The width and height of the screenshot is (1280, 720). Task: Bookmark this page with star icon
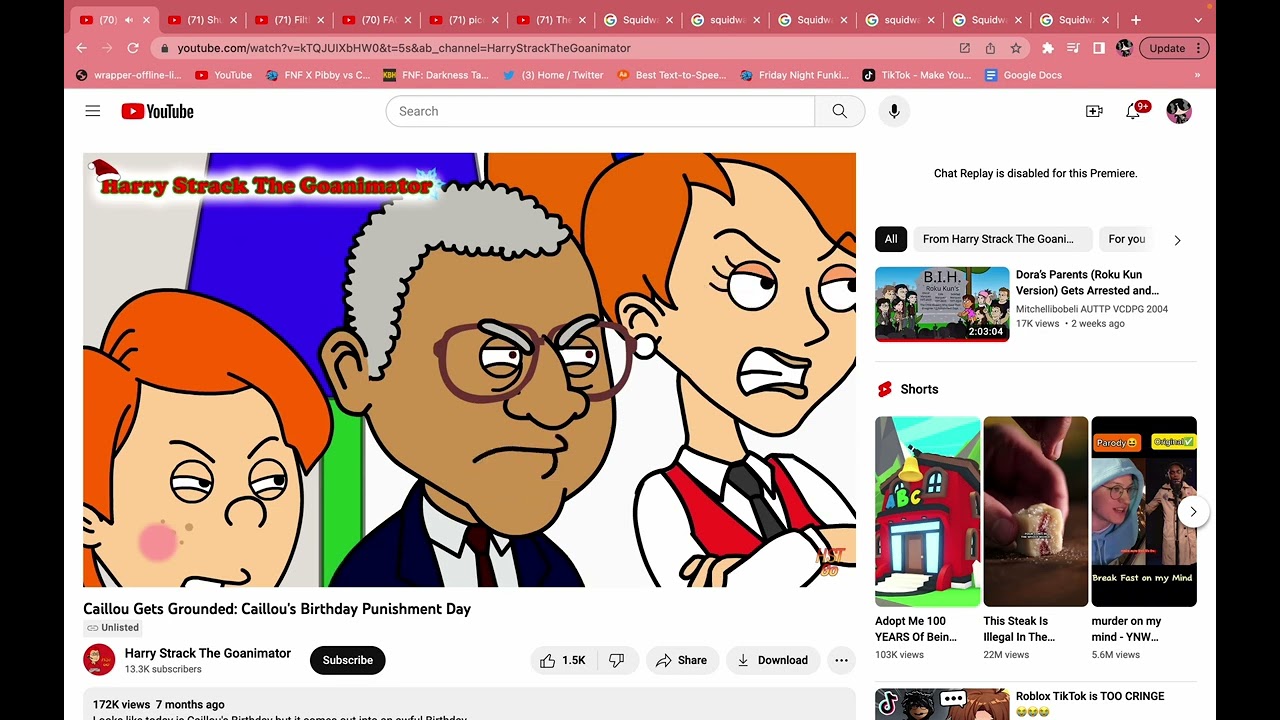click(1016, 48)
